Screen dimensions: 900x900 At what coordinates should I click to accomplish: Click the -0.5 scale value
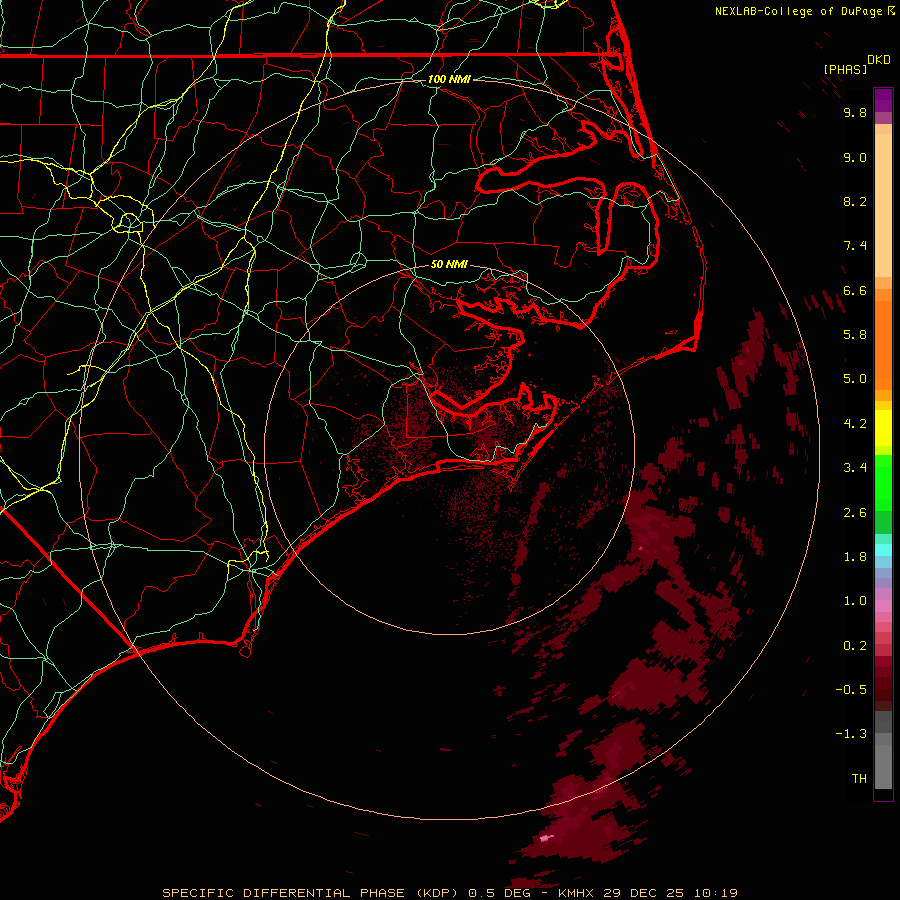tap(851, 690)
